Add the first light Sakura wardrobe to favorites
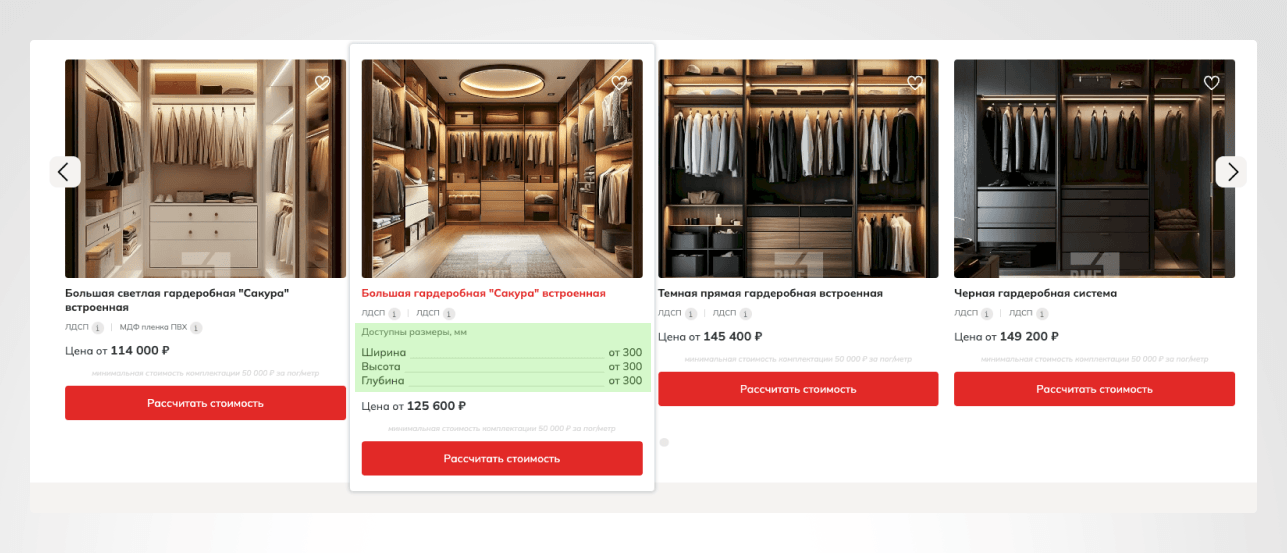 [x=322, y=83]
